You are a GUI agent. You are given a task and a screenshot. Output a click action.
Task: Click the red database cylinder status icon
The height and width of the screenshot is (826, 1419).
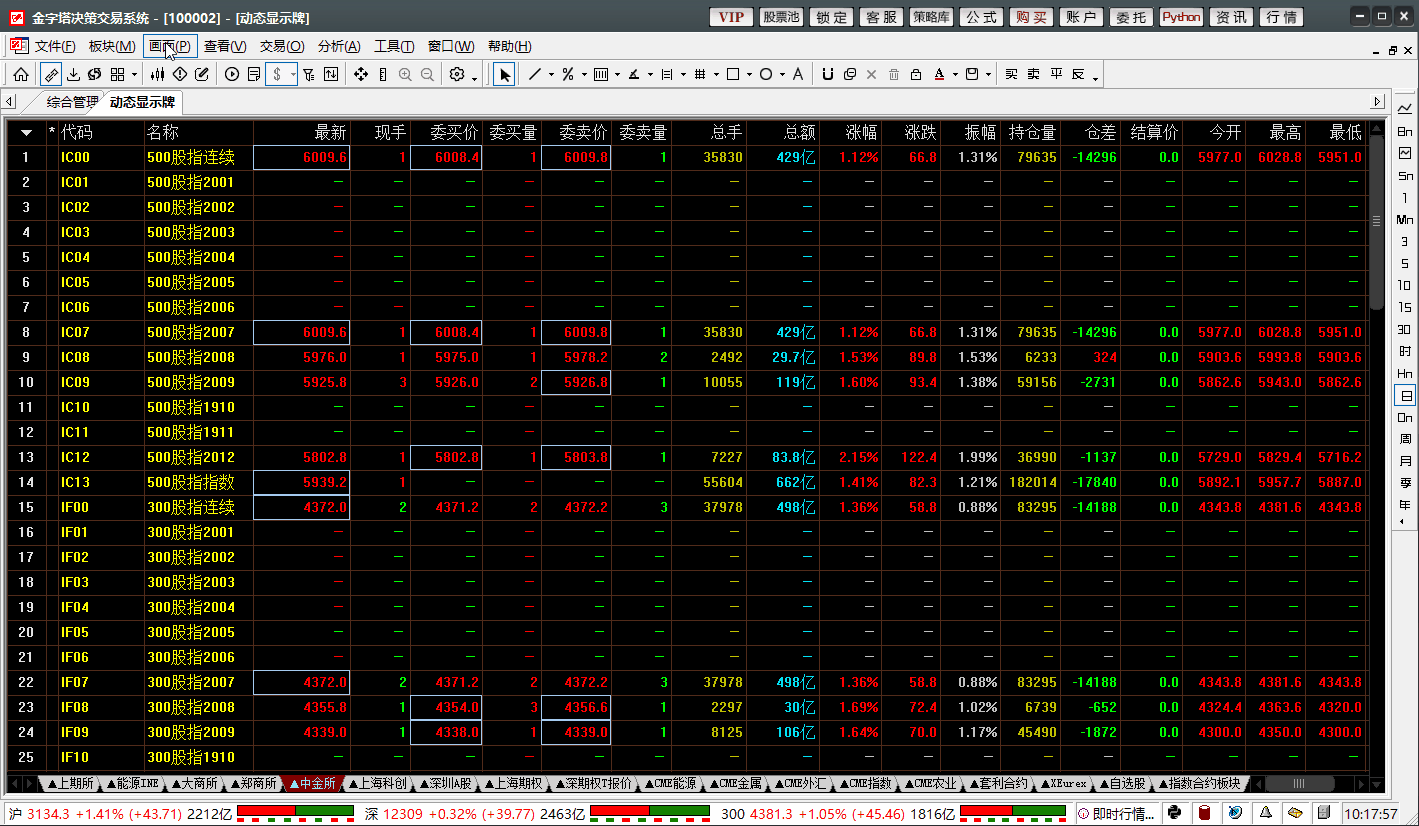click(1206, 813)
